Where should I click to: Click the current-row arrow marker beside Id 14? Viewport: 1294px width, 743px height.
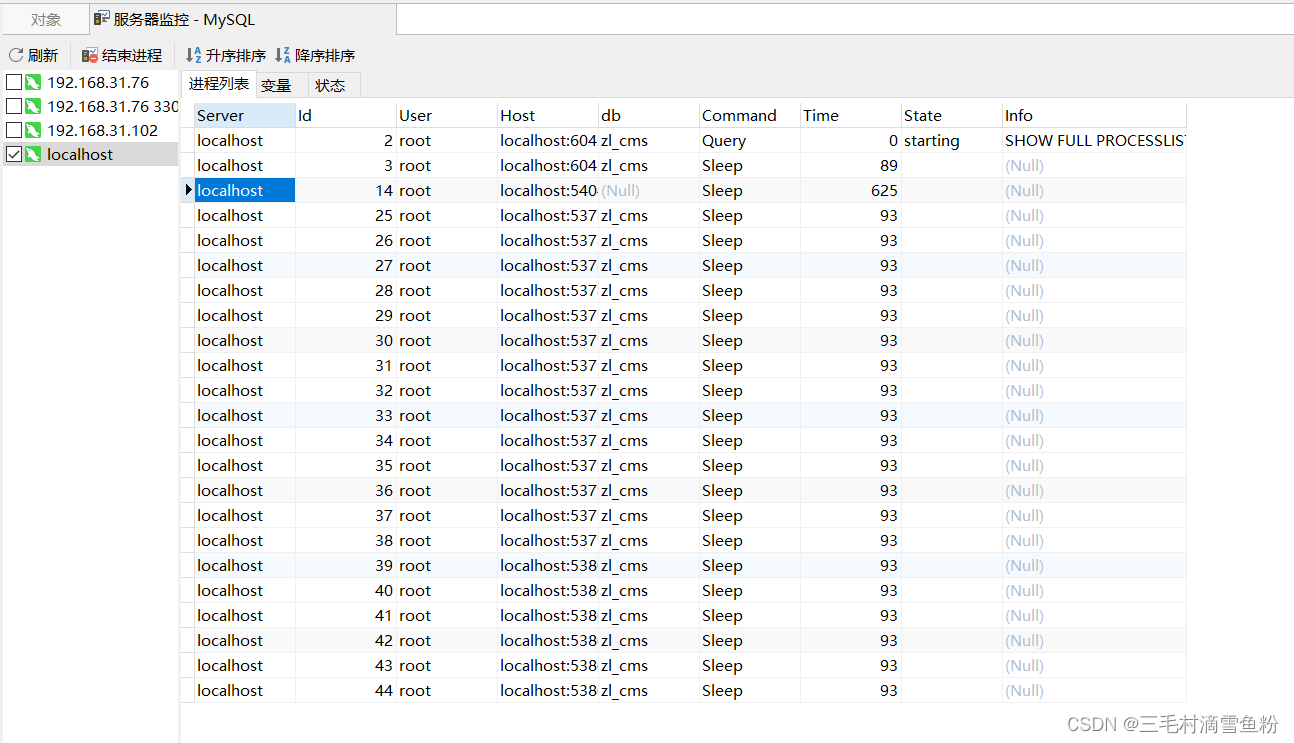(x=188, y=190)
